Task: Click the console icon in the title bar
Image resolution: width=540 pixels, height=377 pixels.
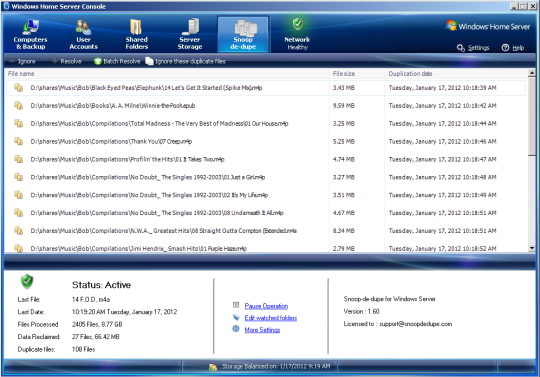Action: (6, 6)
